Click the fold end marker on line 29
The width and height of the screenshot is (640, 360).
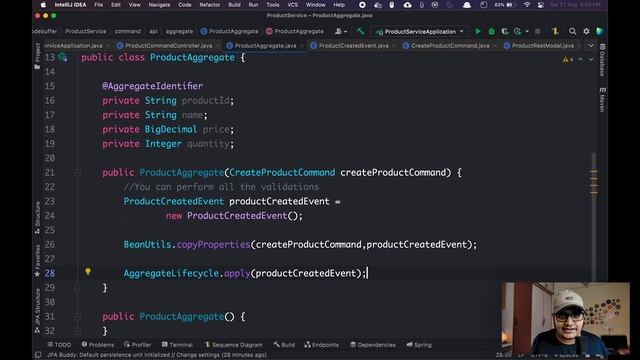click(78, 288)
